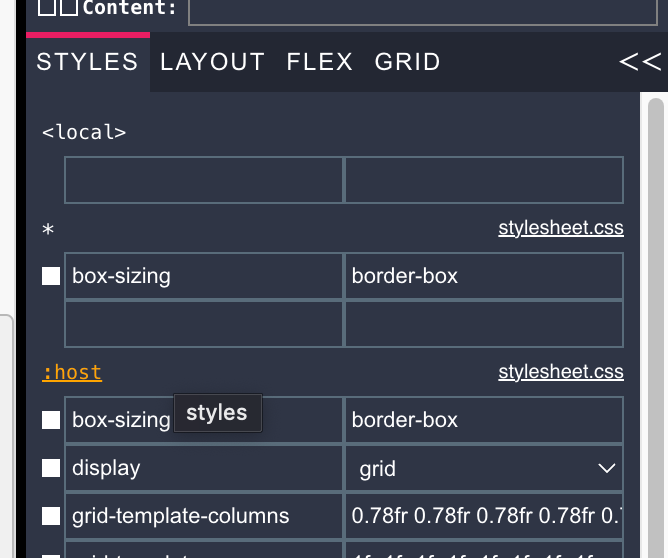Click the border-box value in the * rule

tap(484, 276)
